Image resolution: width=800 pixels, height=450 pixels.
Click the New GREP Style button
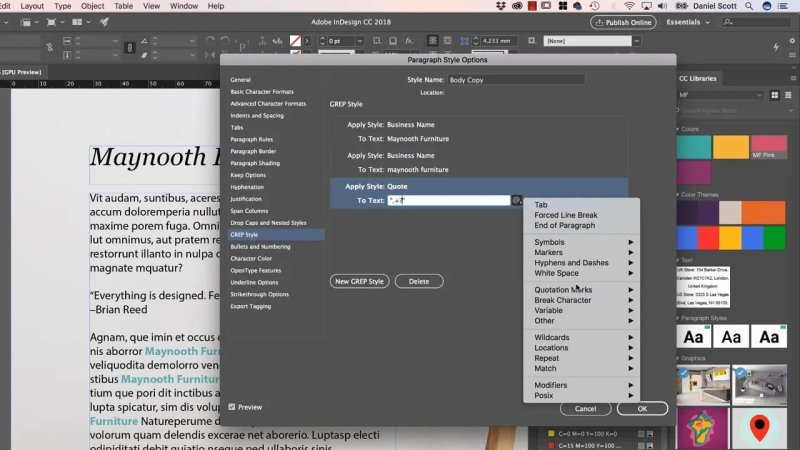[359, 281]
